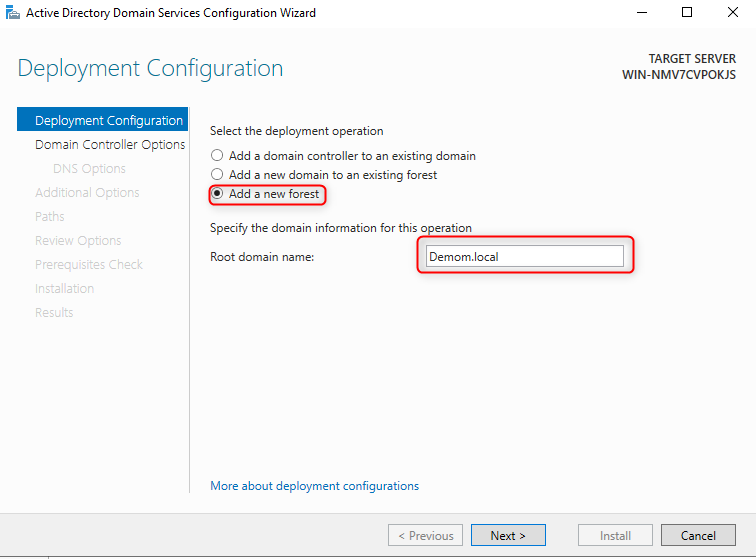756x559 pixels.
Task: Maximize the wizard window
Action: coord(687,13)
